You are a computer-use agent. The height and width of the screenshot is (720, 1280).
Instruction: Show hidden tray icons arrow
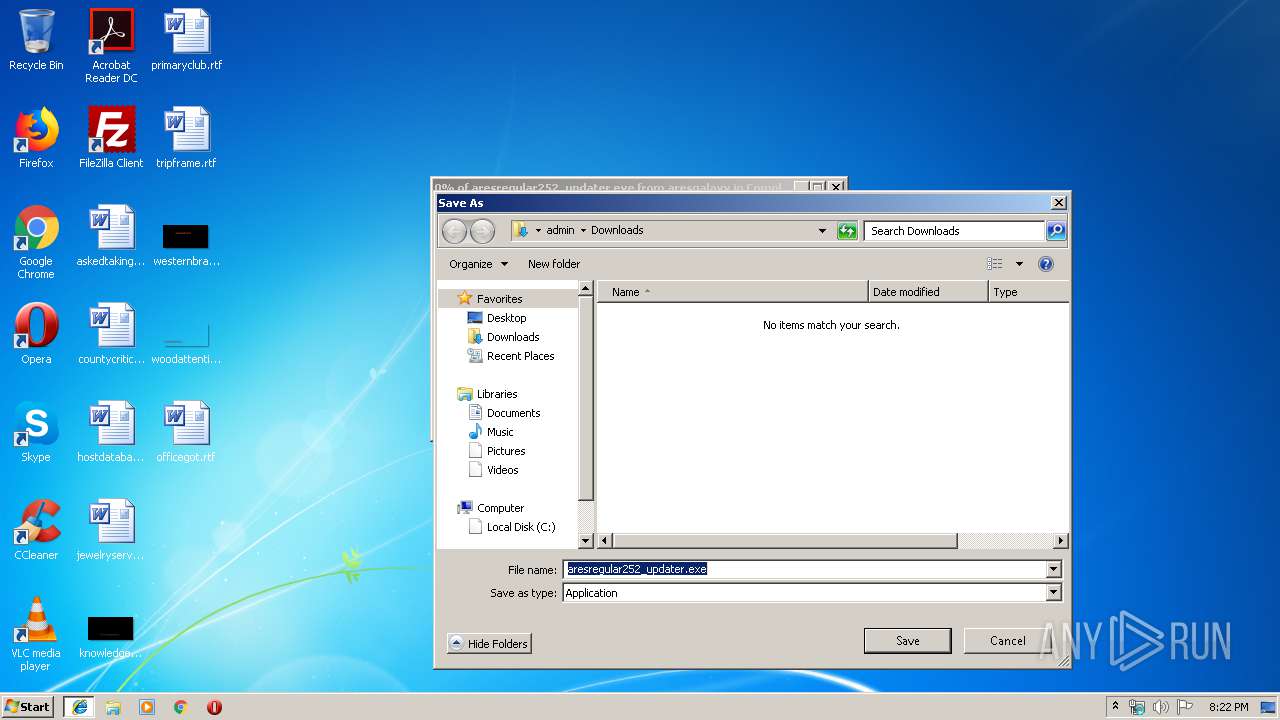1116,706
